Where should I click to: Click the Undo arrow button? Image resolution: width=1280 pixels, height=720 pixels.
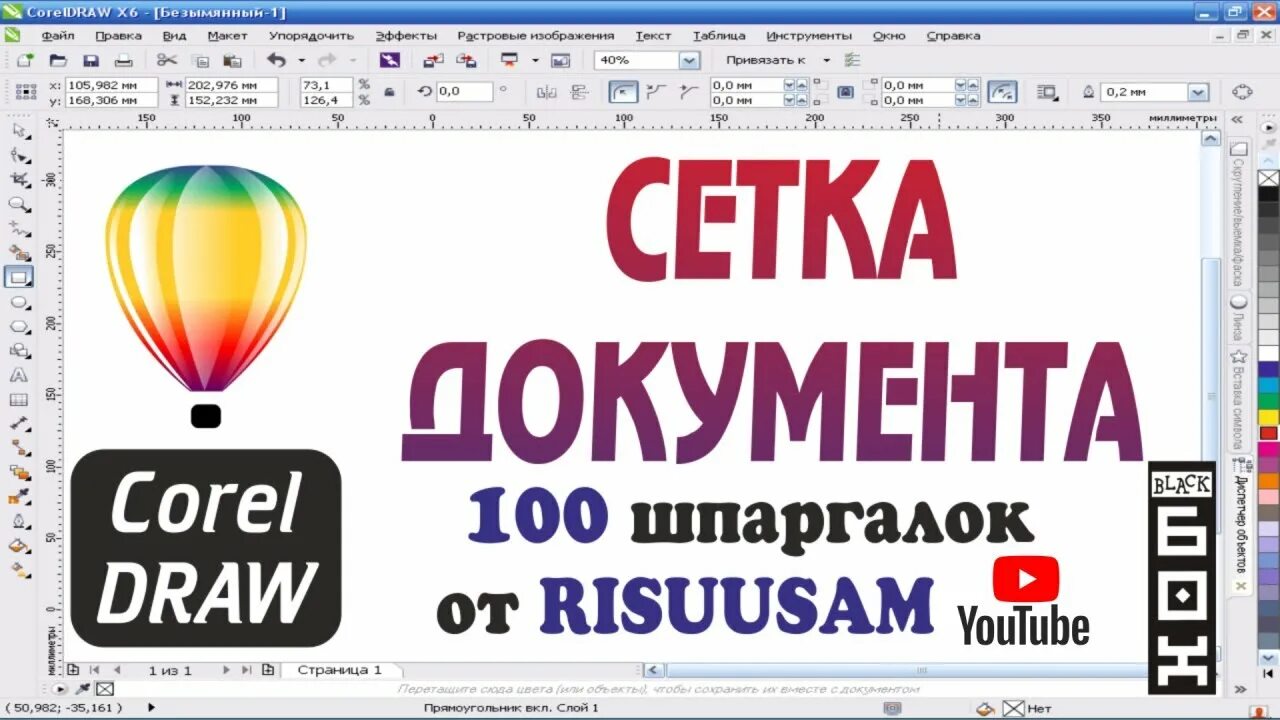point(277,60)
